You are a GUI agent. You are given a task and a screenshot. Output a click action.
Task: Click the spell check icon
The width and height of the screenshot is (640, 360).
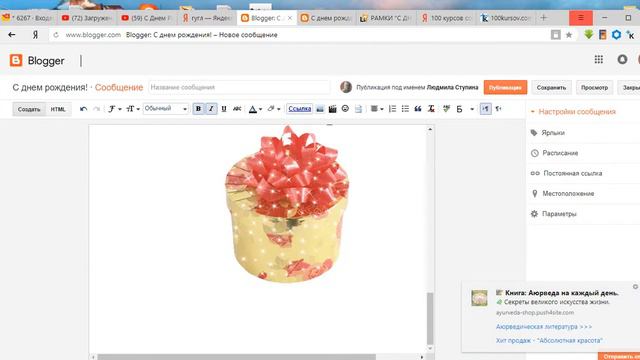point(446,109)
